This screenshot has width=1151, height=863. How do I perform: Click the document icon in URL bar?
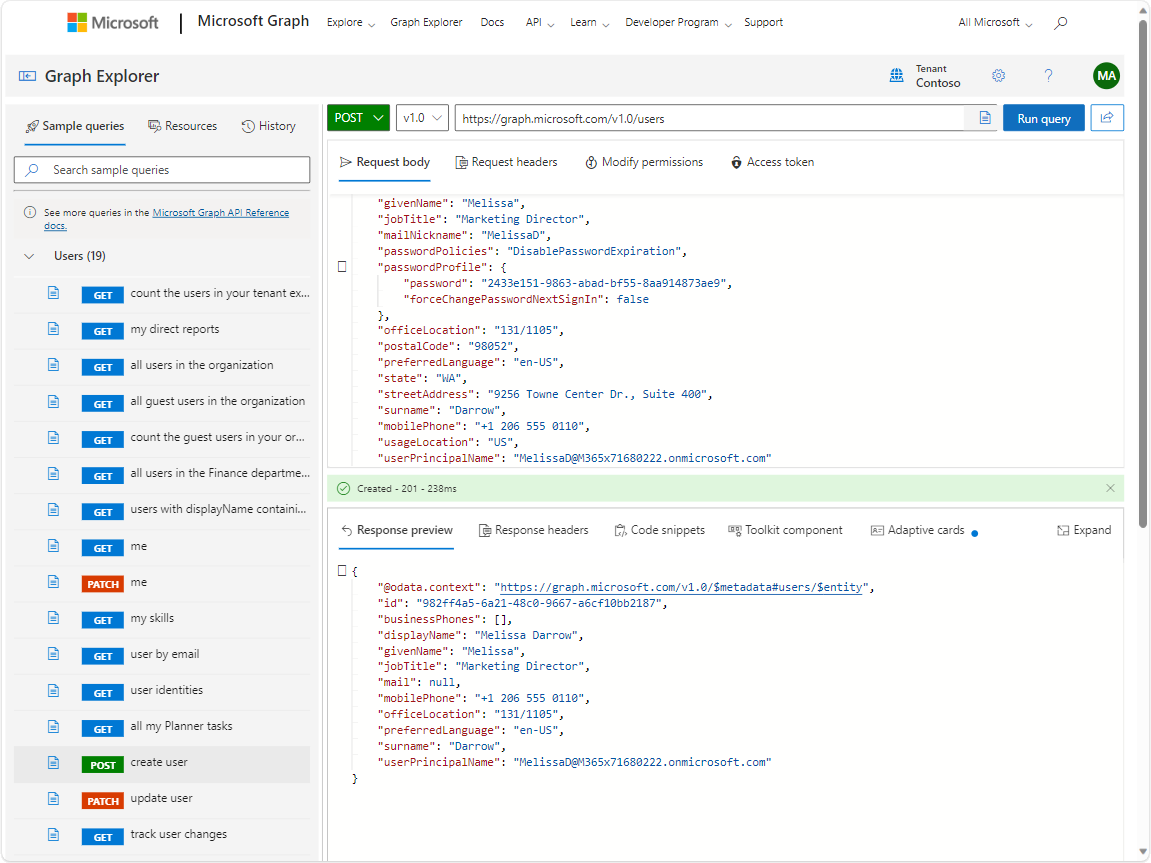point(985,118)
